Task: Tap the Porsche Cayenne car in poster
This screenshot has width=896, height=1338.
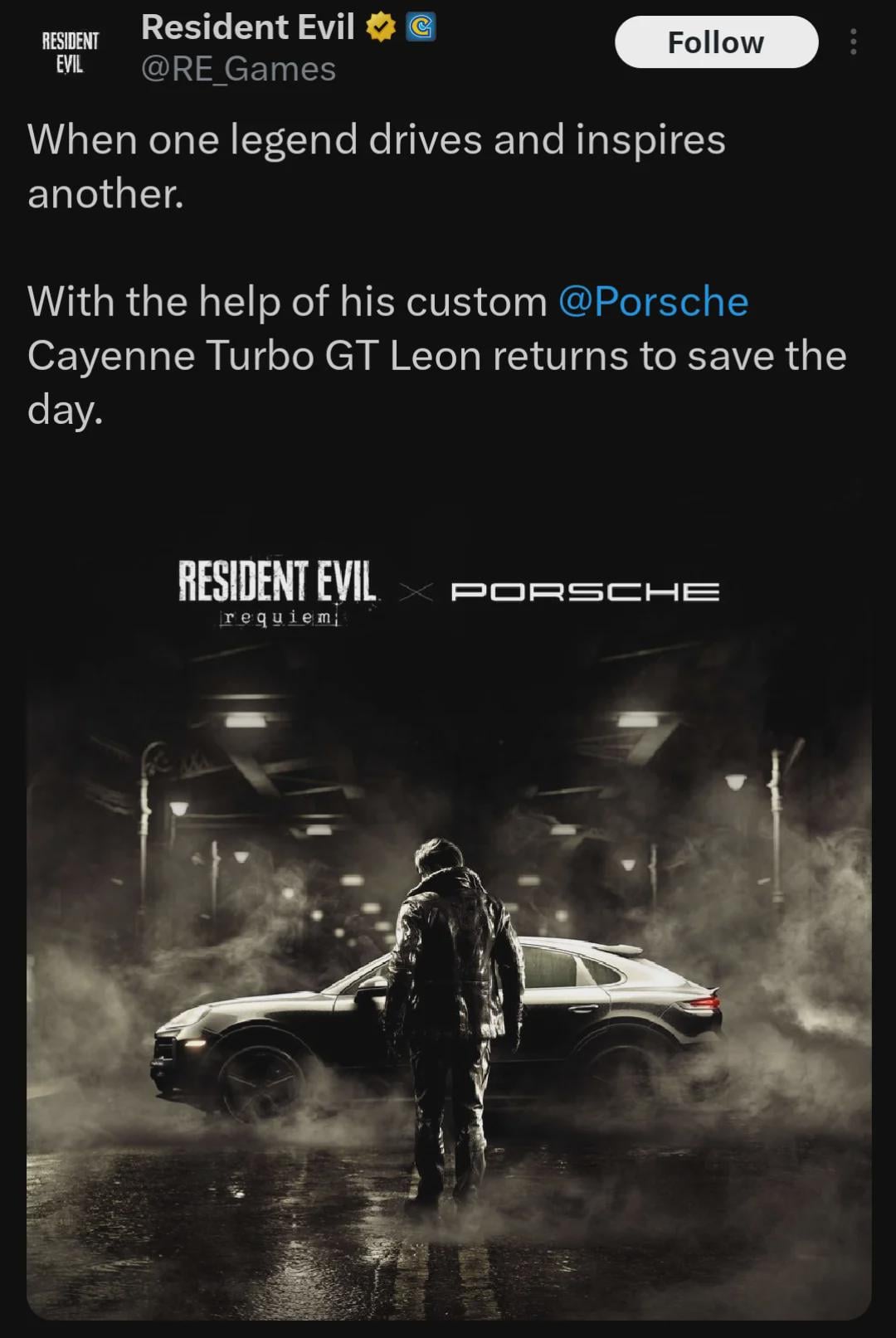Action: [x=436, y=1025]
